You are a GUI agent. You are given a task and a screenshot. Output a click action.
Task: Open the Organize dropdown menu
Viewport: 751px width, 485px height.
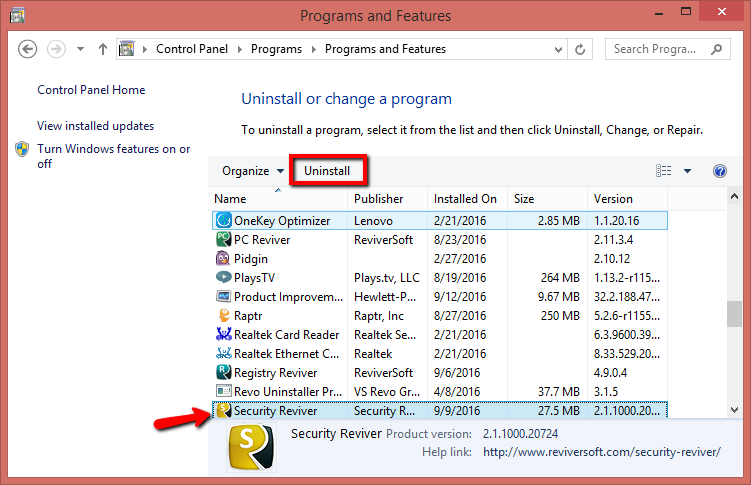coord(253,171)
